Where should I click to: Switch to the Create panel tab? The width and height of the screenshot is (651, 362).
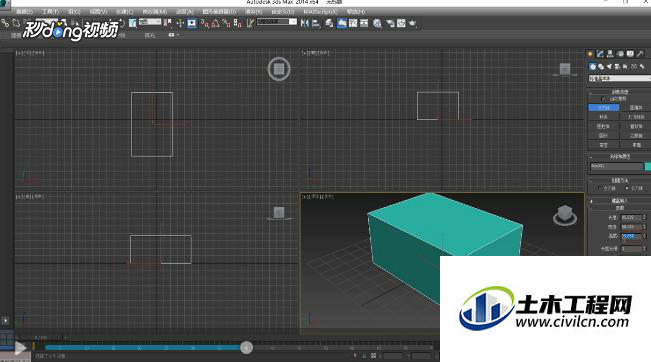click(590, 54)
